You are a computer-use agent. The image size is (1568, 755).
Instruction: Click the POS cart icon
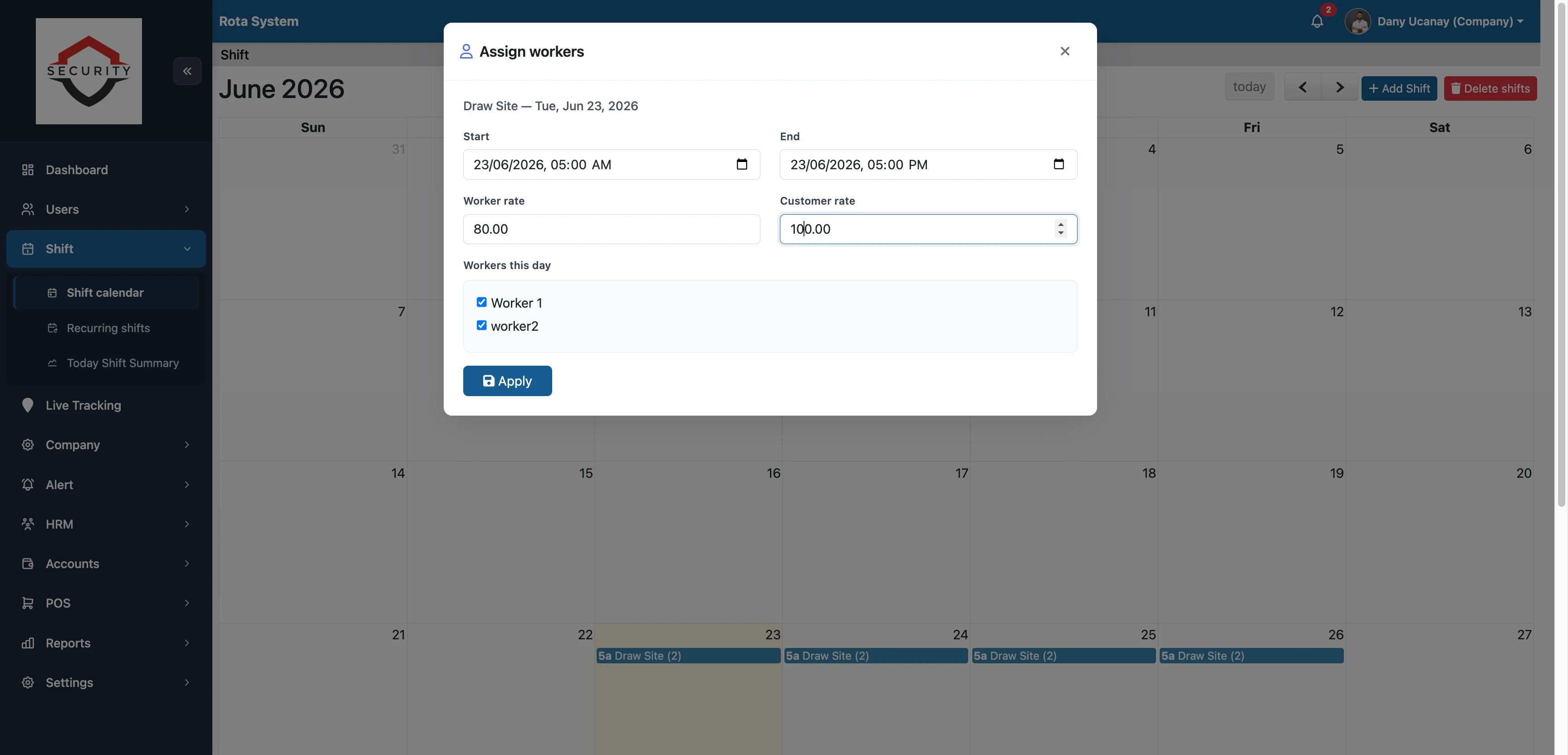pos(27,603)
